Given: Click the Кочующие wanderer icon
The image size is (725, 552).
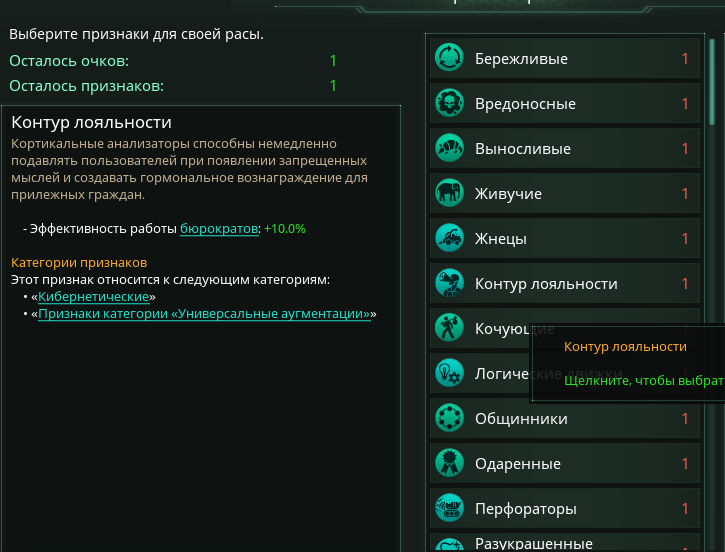Looking at the screenshot, I should tap(449, 328).
